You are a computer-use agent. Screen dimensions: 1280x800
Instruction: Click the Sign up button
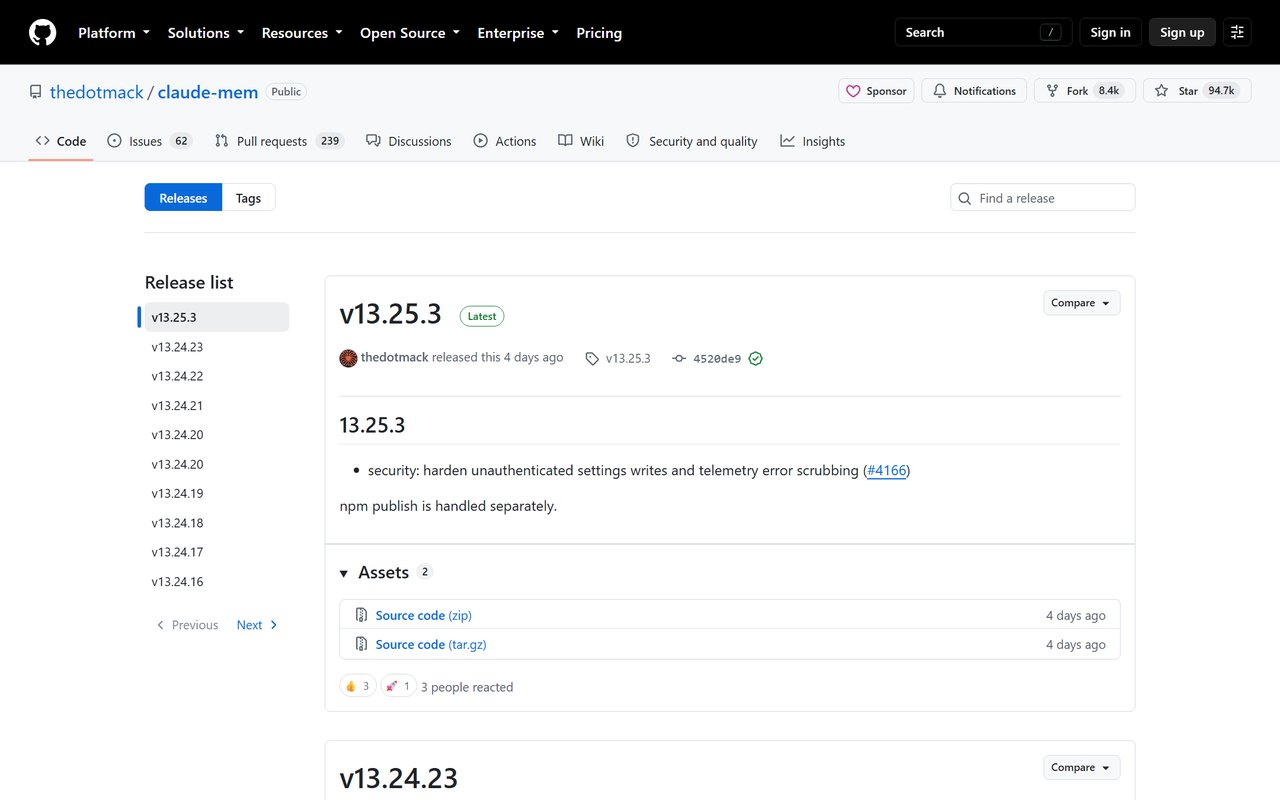tap(1182, 32)
